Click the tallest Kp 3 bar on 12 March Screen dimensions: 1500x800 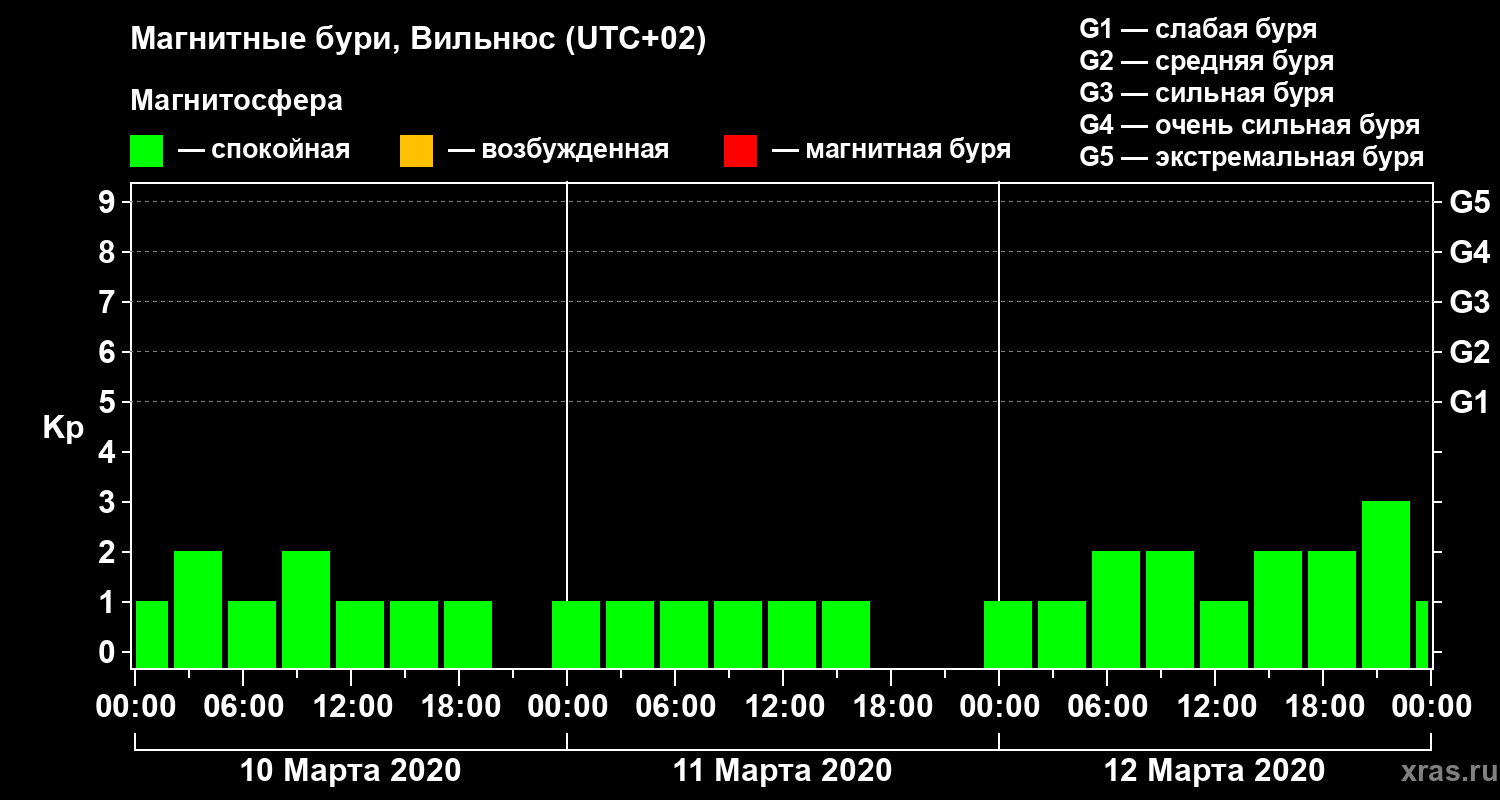pyautogui.click(x=1386, y=584)
